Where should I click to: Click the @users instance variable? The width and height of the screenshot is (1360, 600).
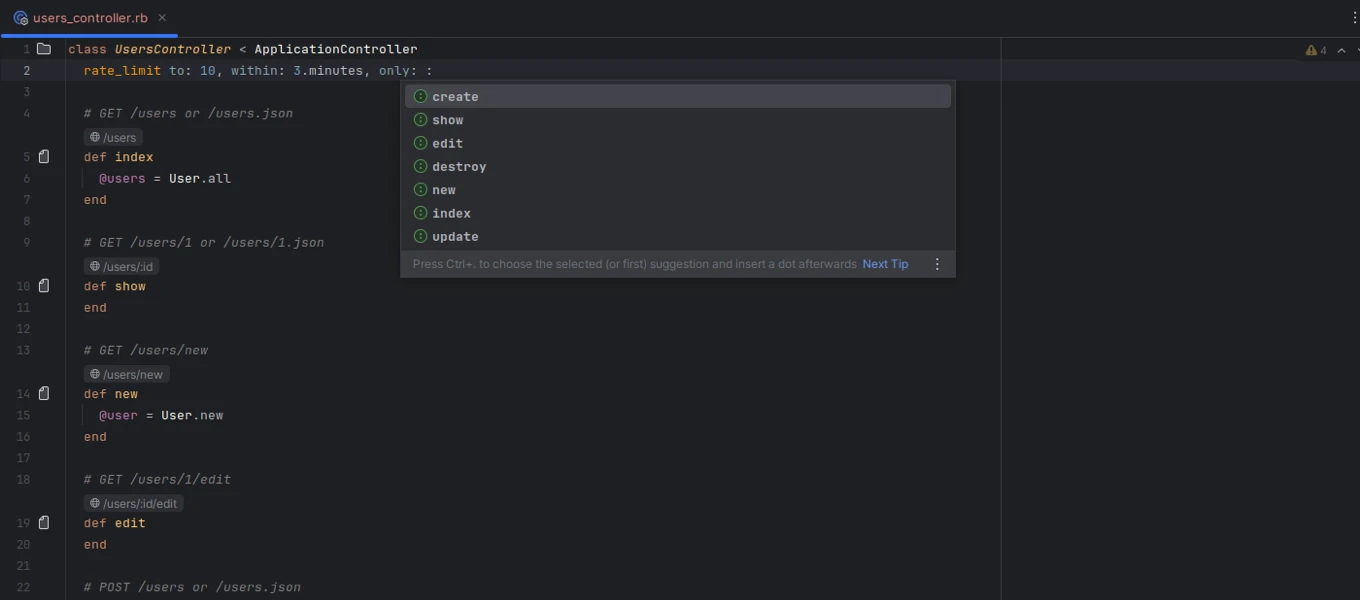[122, 179]
